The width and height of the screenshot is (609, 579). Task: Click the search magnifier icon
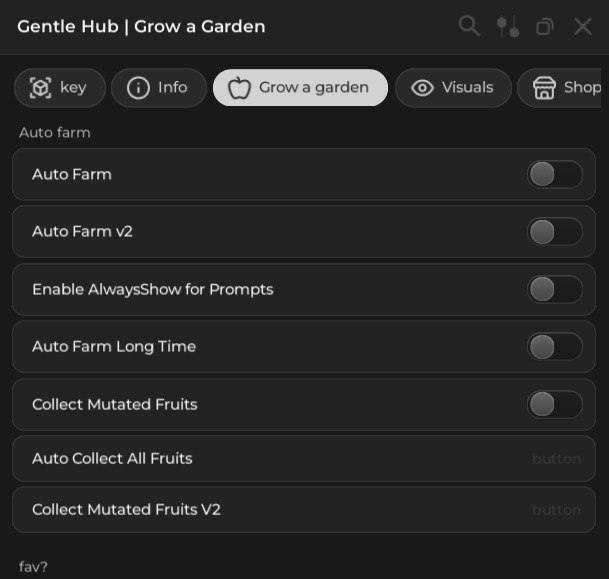point(469,26)
